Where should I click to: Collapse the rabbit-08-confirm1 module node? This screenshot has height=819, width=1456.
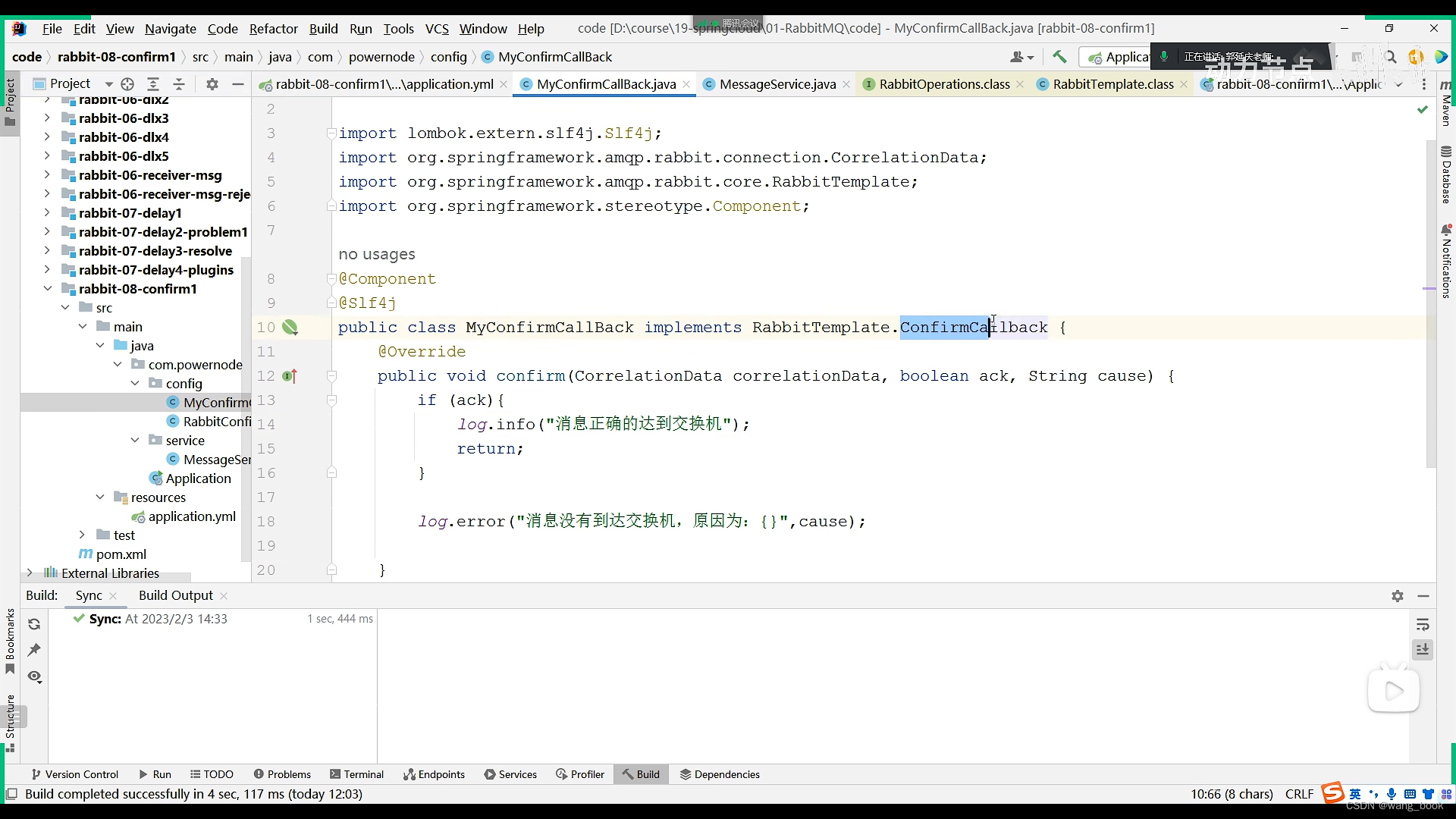point(47,289)
